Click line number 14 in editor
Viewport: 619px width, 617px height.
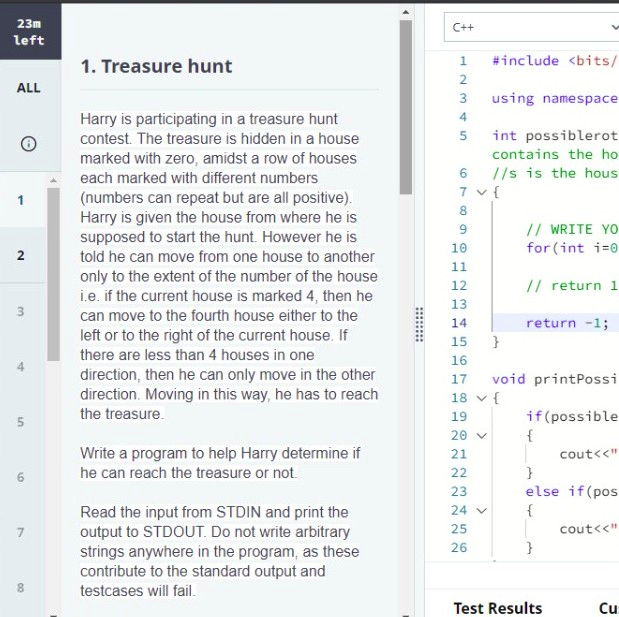pos(459,323)
